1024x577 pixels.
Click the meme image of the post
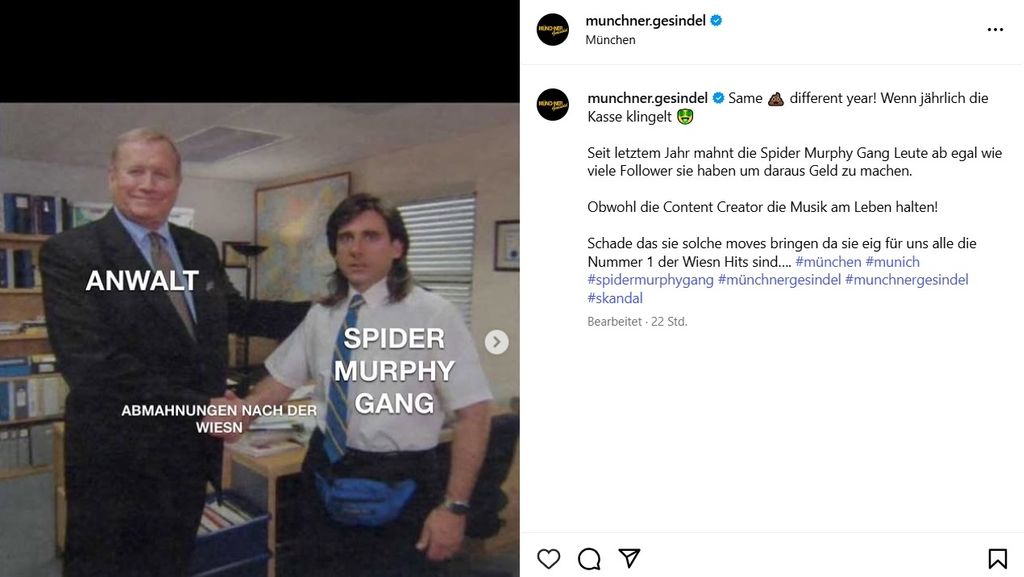pyautogui.click(x=260, y=339)
